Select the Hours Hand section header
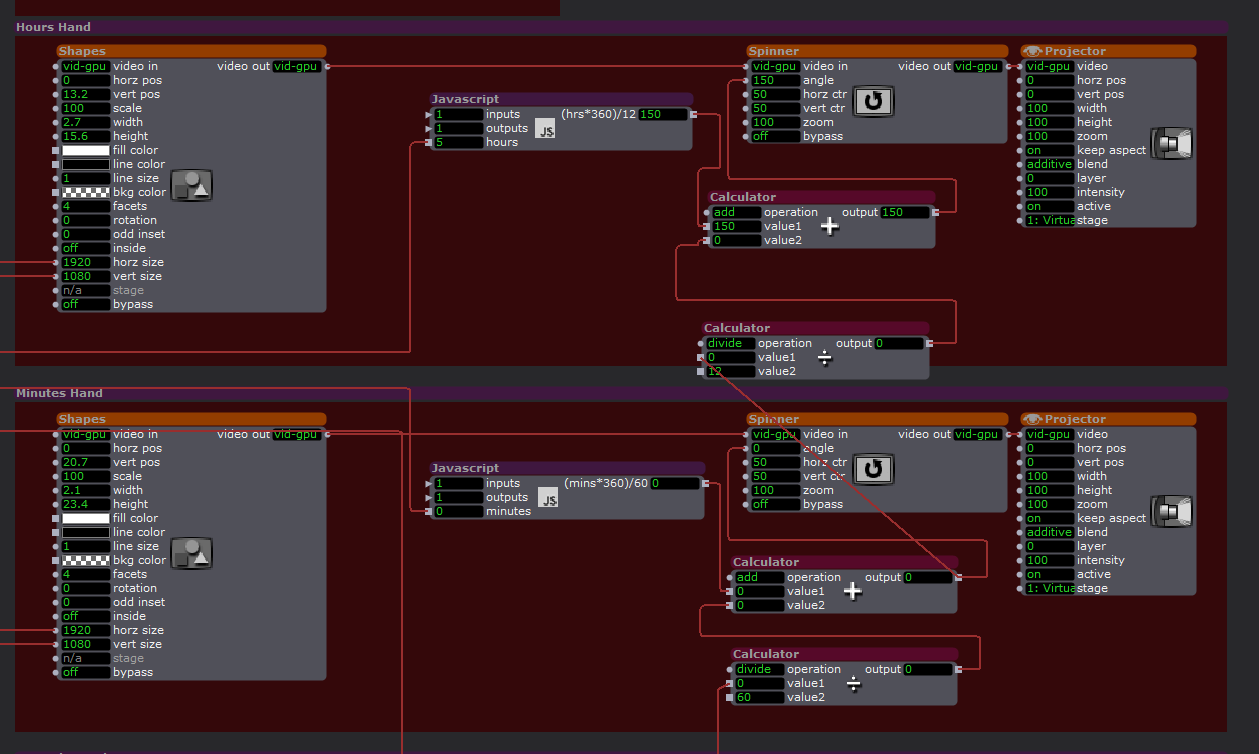Viewport: 1259px width, 754px height. click(53, 27)
